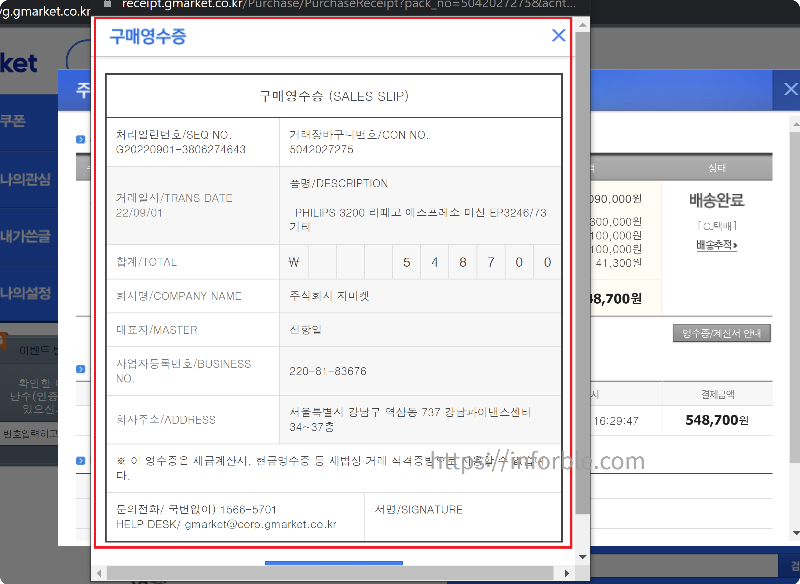Viewport: 800px width, 584px height.
Task: Click the receipt popup vertical scrollbar thumb
Action: (583, 273)
